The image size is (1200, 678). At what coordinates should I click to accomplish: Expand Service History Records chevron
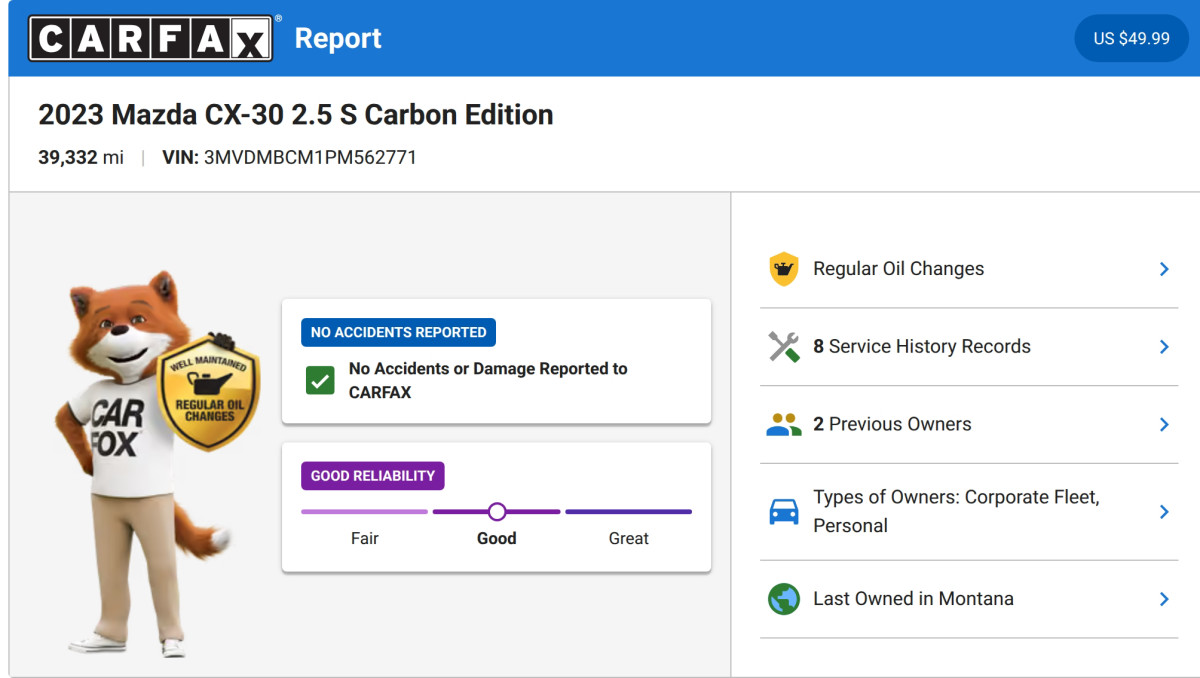(x=1164, y=347)
